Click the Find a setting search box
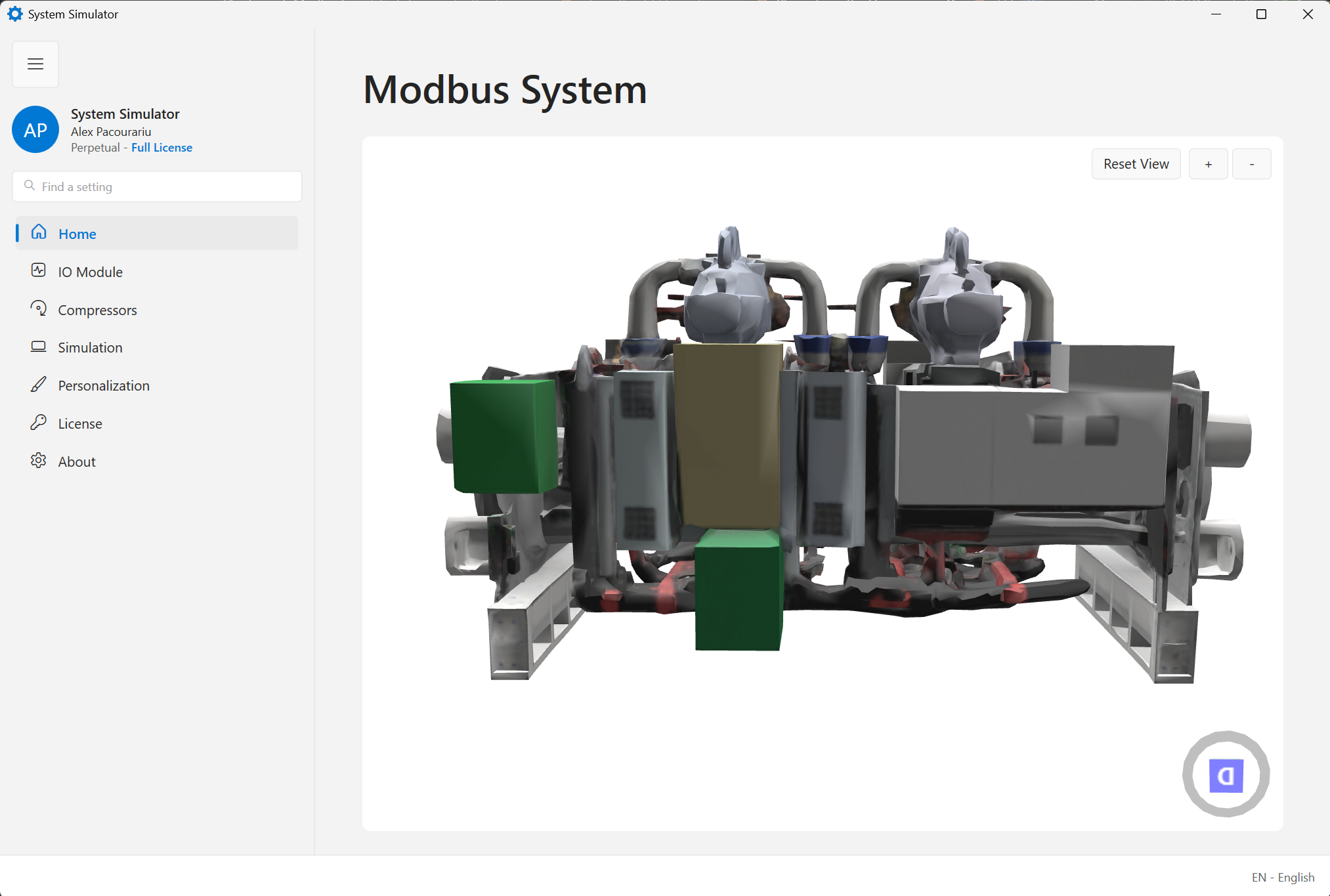 click(x=158, y=187)
